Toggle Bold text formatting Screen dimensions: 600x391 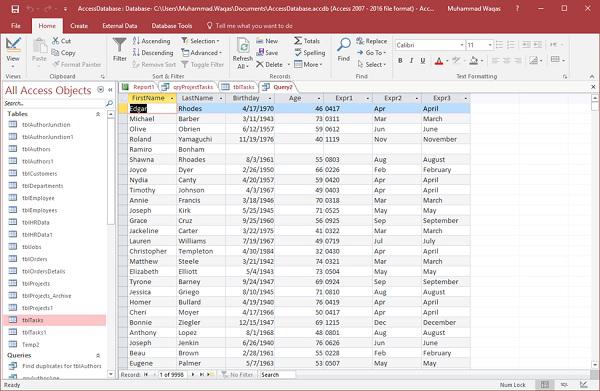tap(400, 60)
